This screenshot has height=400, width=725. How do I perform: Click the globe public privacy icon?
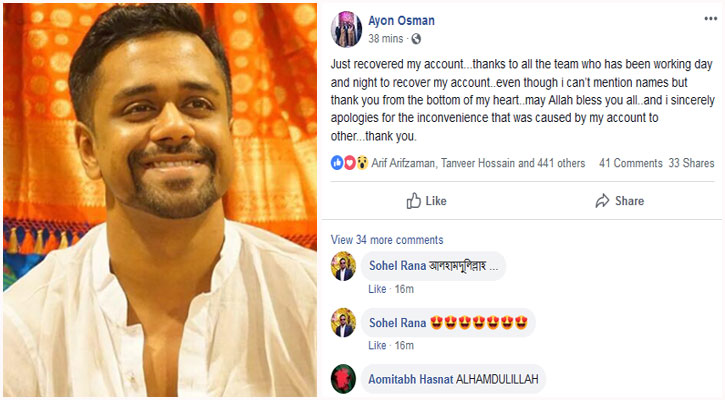point(416,39)
